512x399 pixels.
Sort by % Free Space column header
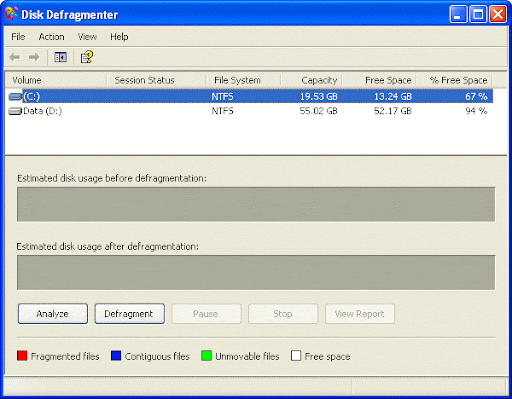coord(454,80)
